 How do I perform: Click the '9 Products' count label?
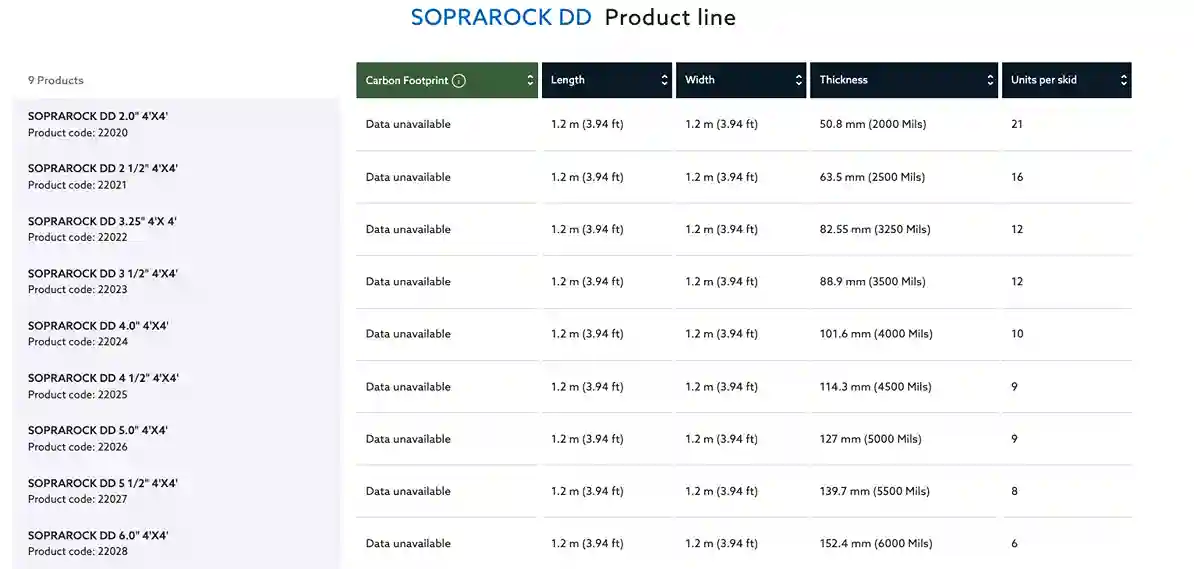tap(56, 80)
